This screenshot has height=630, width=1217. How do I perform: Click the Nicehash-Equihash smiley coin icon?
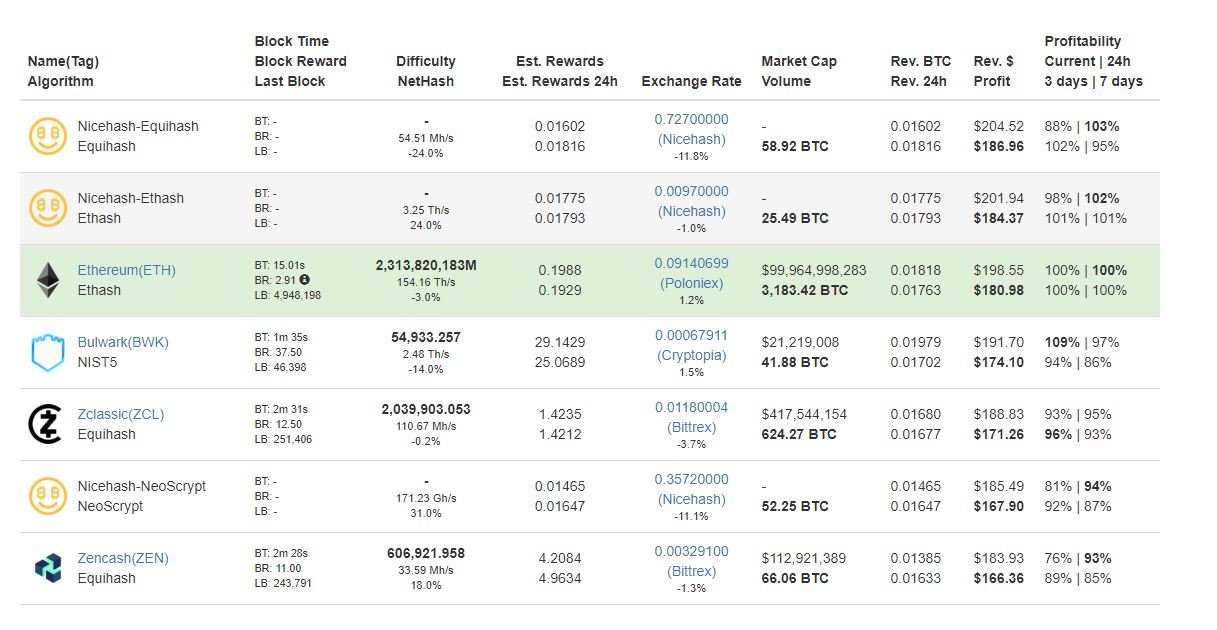click(x=47, y=136)
